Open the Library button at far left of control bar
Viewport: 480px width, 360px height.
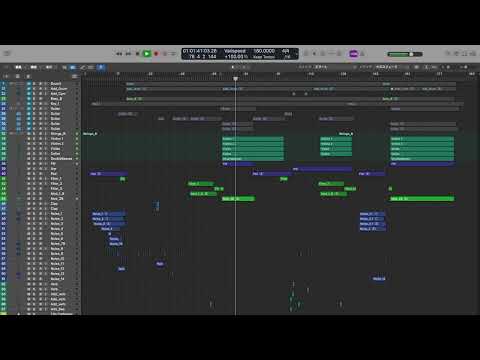(7, 53)
